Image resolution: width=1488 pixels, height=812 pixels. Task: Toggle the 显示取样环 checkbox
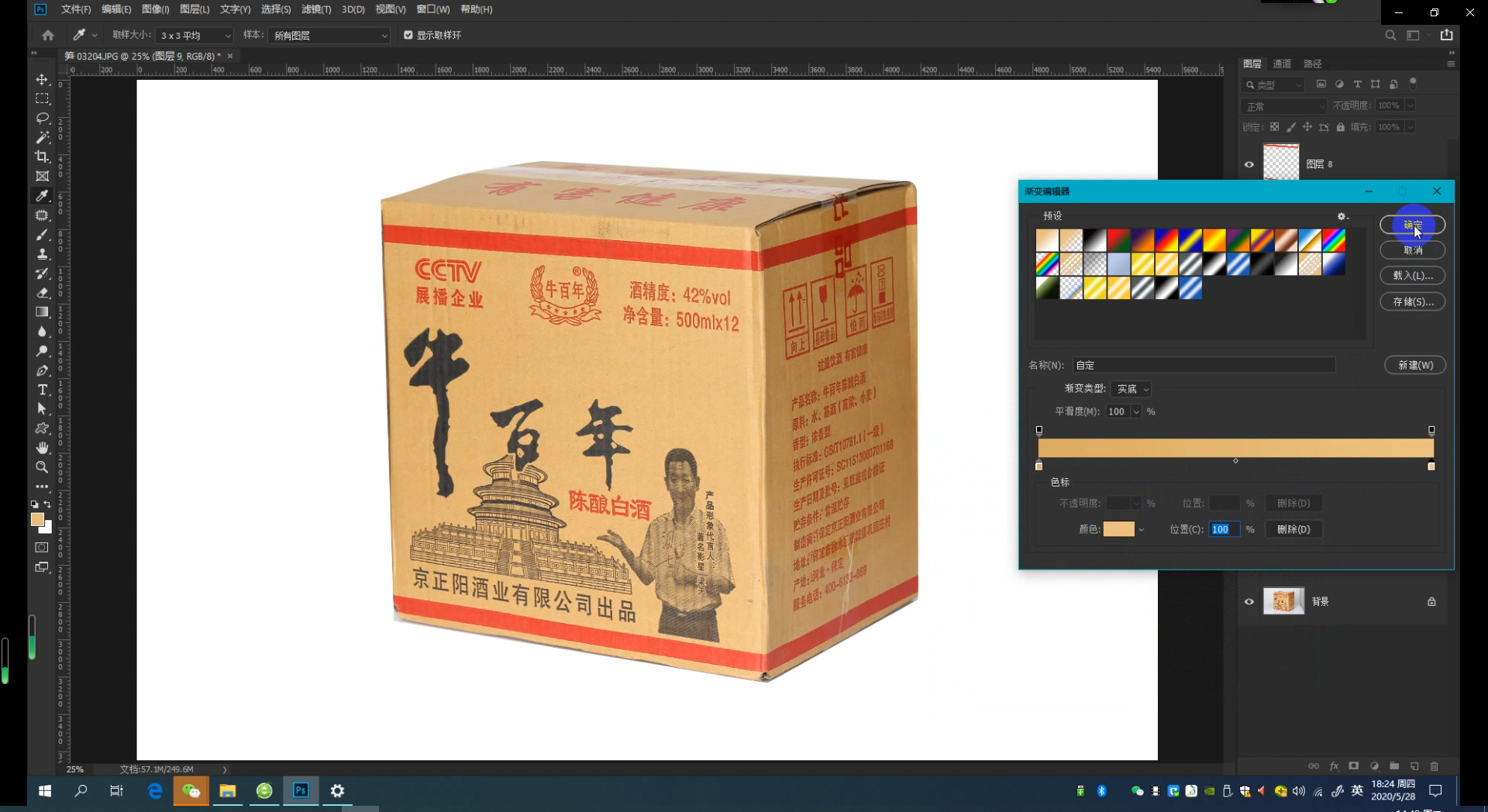point(408,35)
